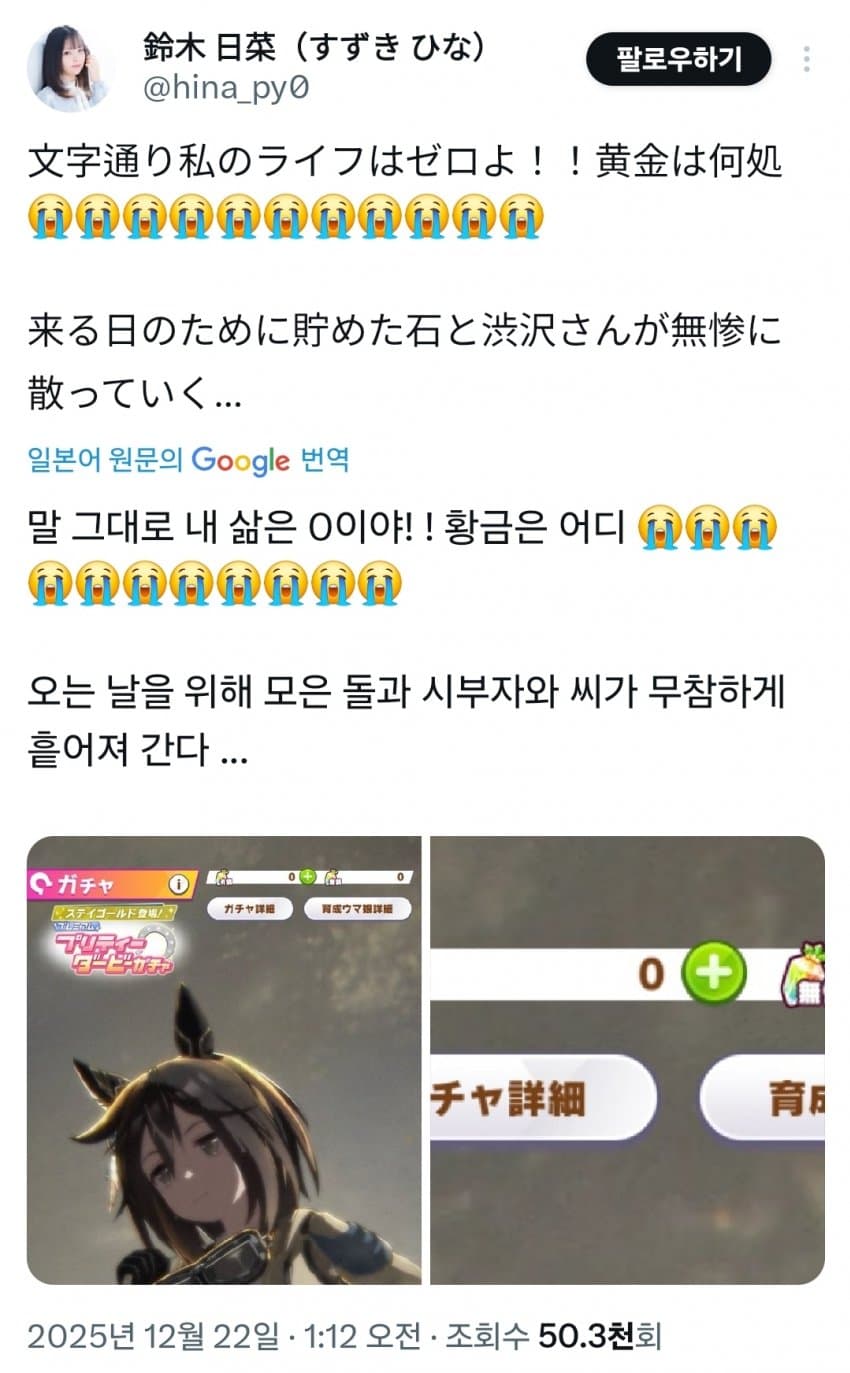Screen dimensions: 850x1373
Task: Tap the green plus icon in right image
Action: [x=713, y=972]
